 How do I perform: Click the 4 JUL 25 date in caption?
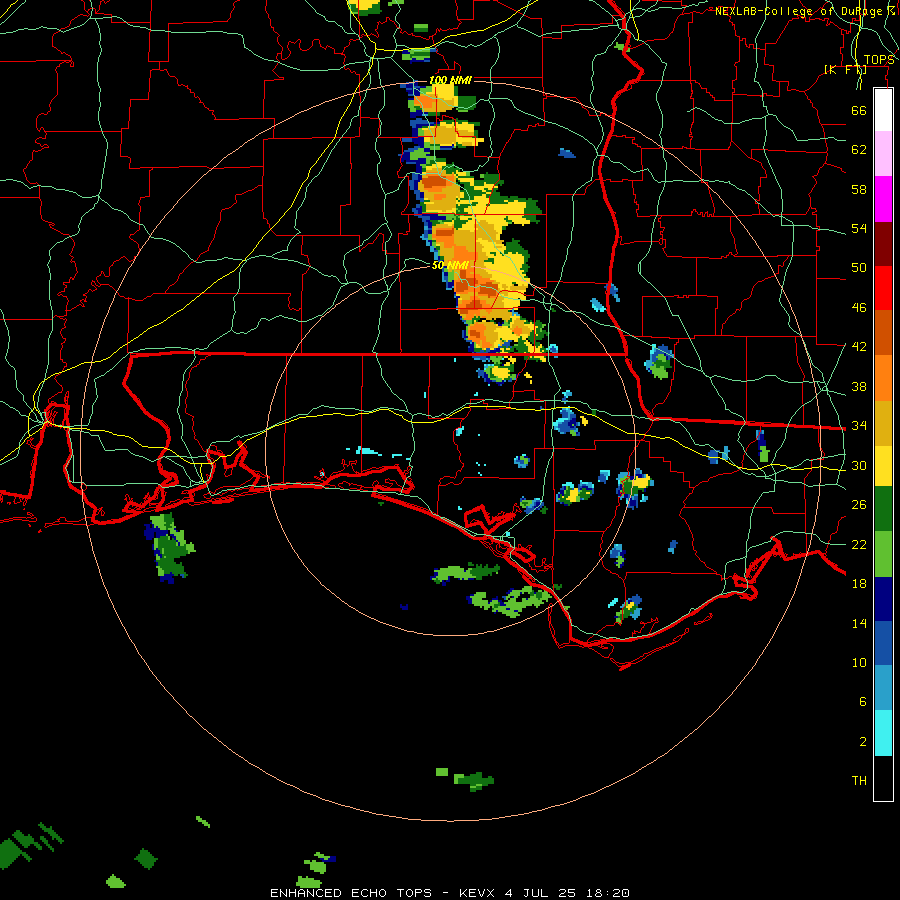pos(541,893)
